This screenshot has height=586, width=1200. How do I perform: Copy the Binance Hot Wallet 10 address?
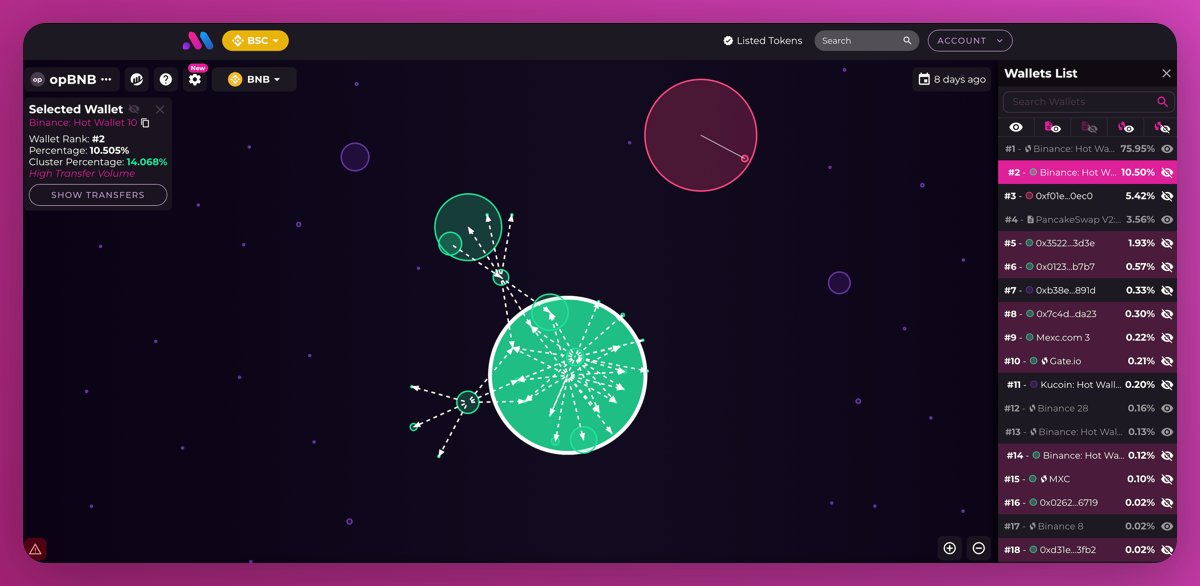145,123
